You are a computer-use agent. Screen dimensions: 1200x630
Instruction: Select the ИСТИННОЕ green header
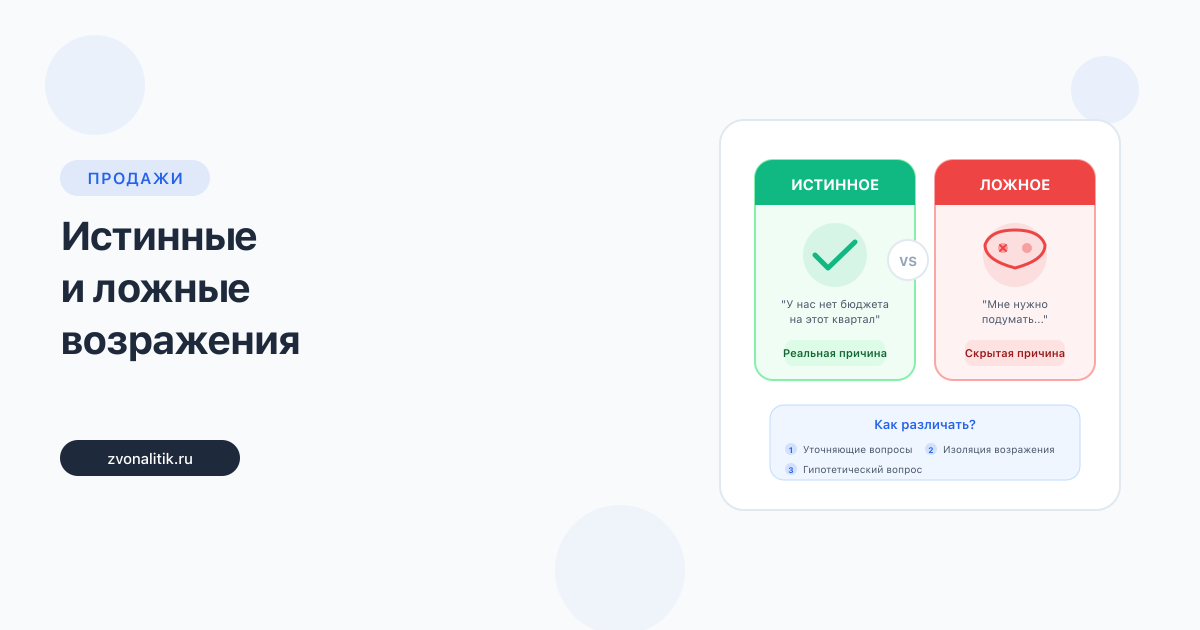[835, 184]
